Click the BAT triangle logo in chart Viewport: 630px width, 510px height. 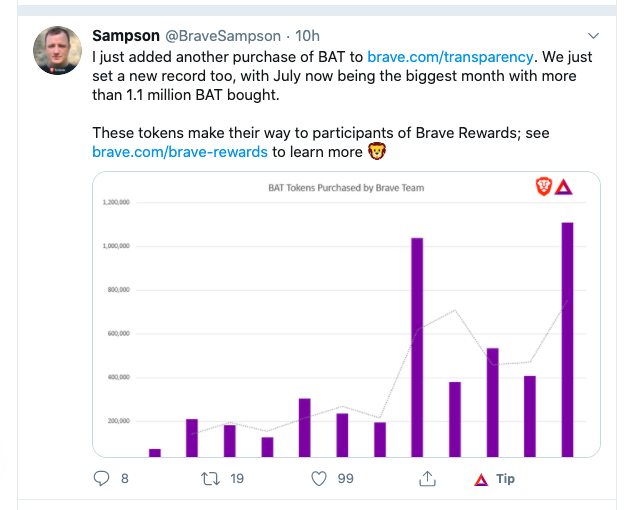pos(563,187)
